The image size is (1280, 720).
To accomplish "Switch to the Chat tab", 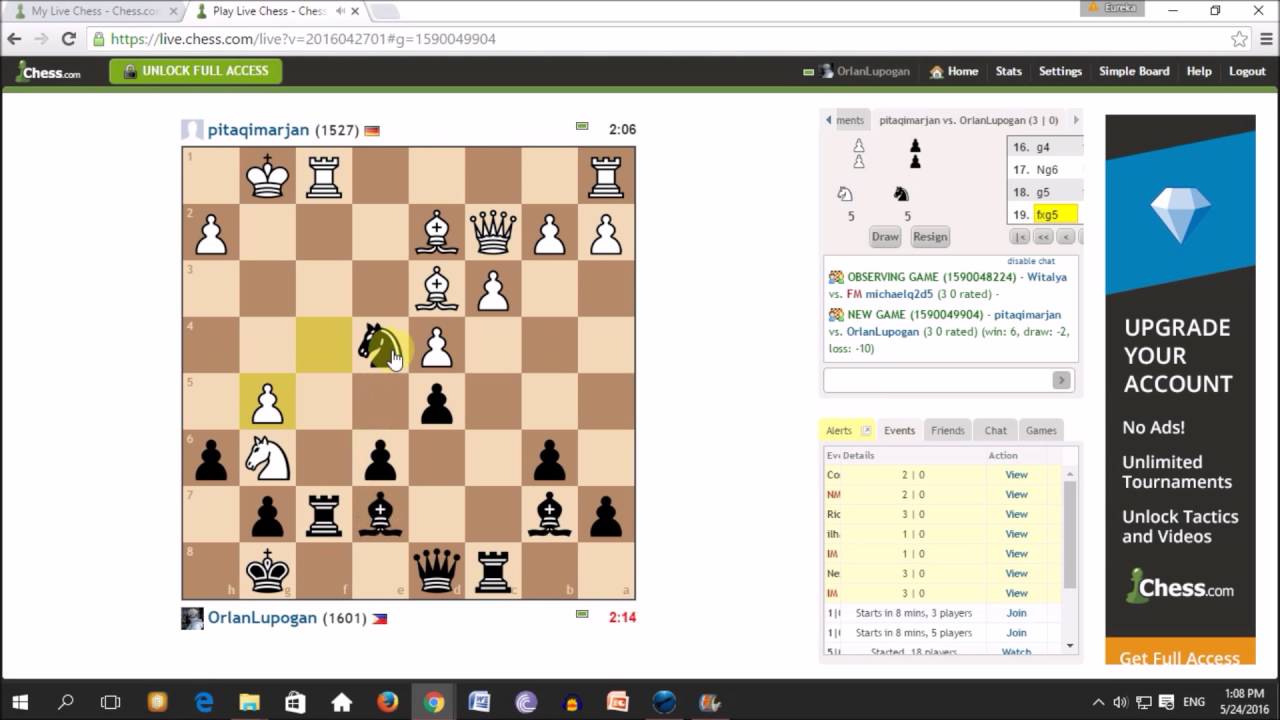I will 995,431.
